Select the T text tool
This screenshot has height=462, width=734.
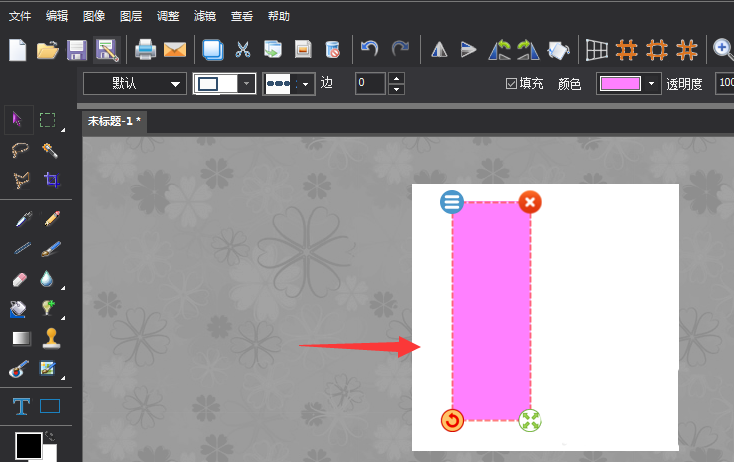click(21, 406)
